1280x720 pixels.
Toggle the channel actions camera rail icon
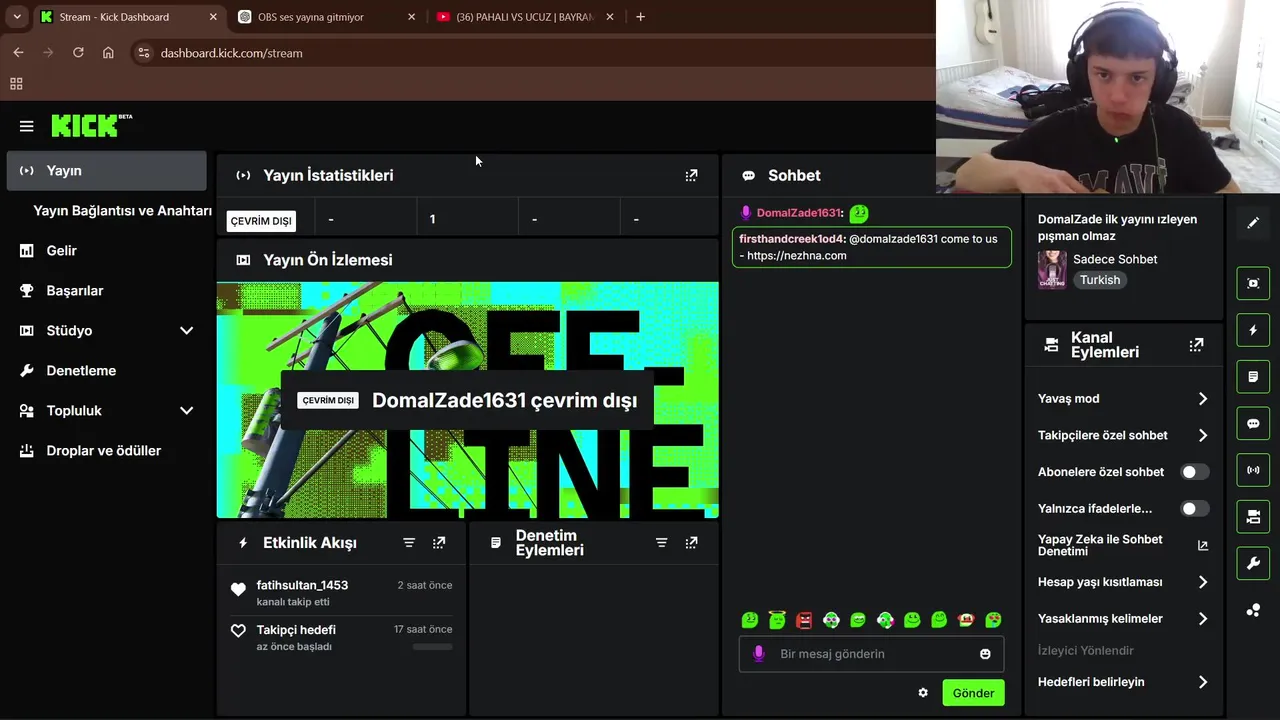[1253, 517]
